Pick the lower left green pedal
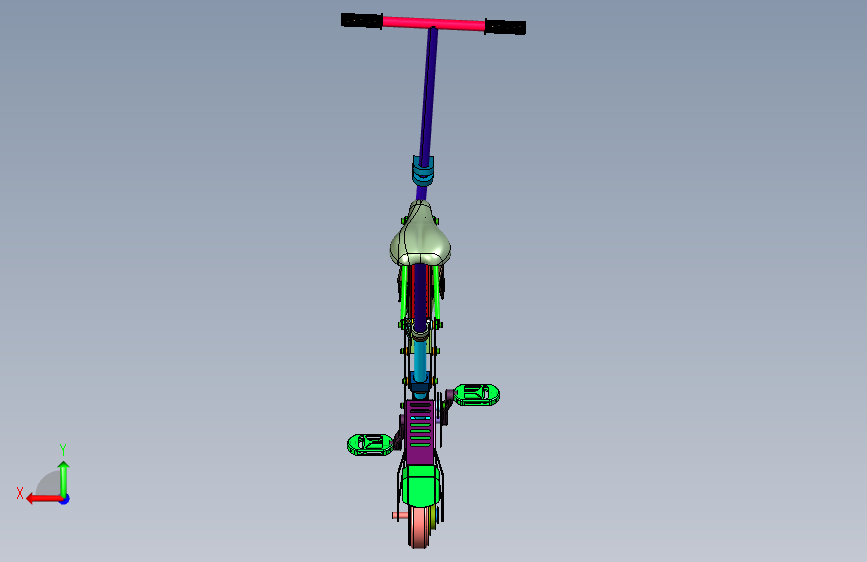 click(370, 445)
